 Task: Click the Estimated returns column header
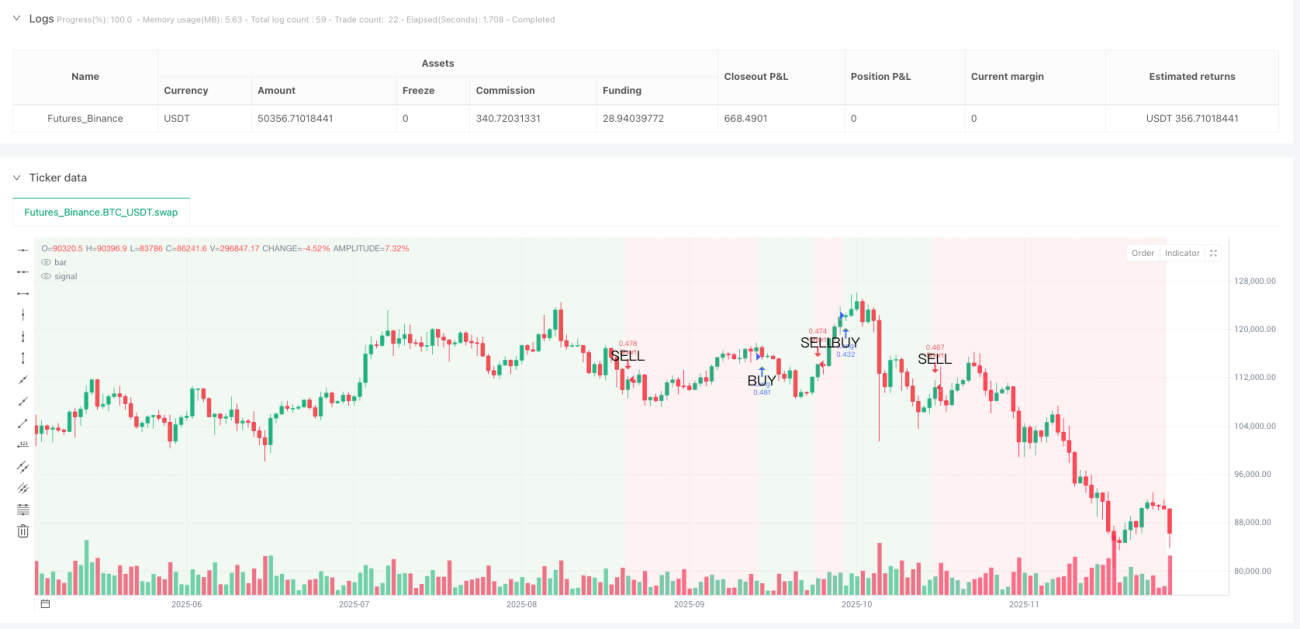coord(1192,76)
